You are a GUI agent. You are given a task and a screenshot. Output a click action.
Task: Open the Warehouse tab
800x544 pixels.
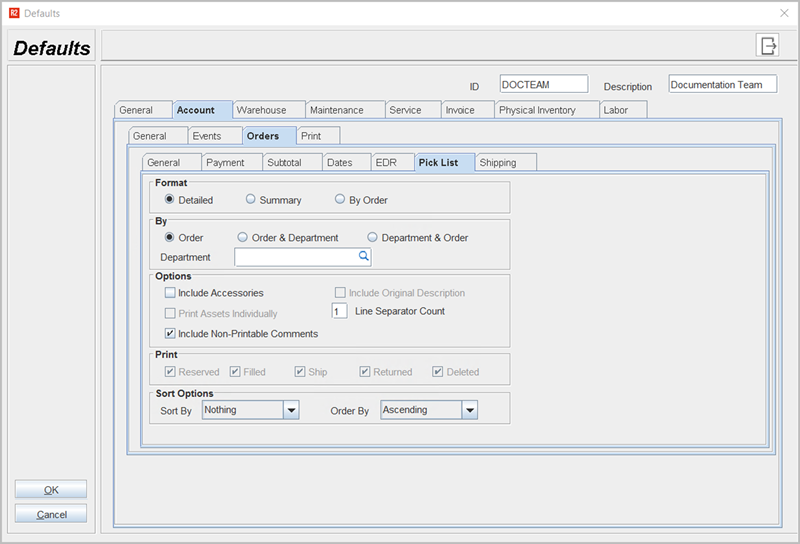tap(261, 110)
